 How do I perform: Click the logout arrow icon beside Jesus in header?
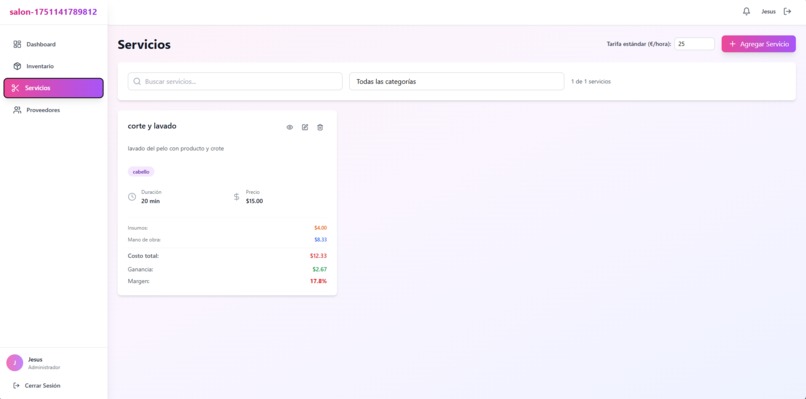pos(787,11)
